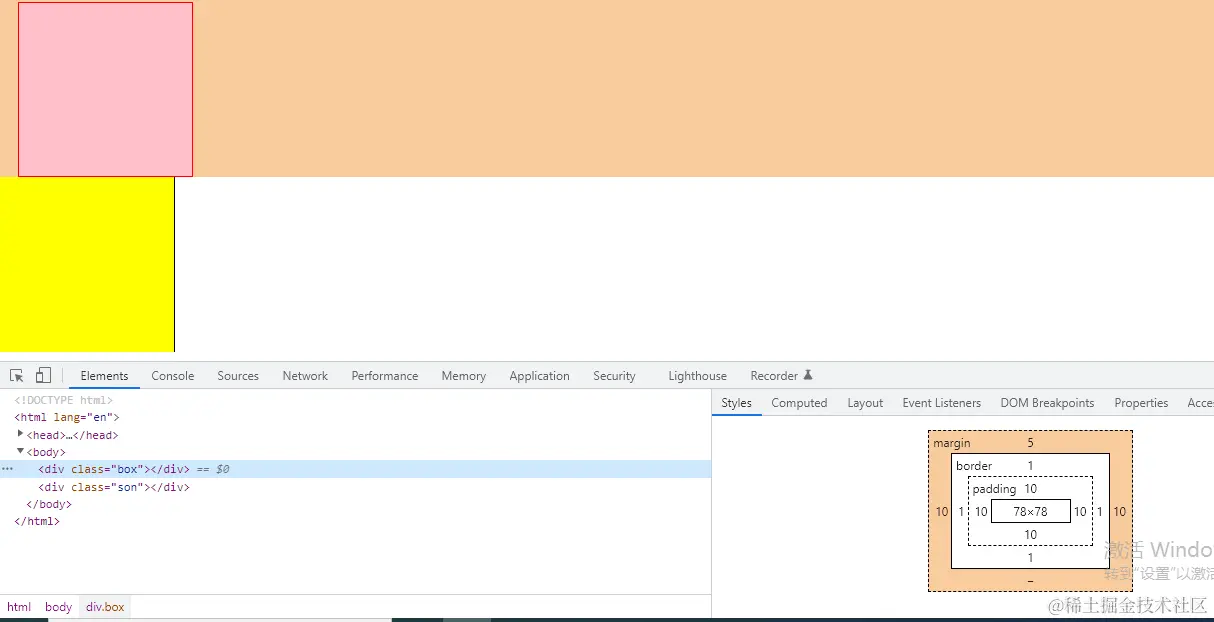Switch to the Memory tab
Image resolution: width=1214 pixels, height=622 pixels.
(x=464, y=376)
